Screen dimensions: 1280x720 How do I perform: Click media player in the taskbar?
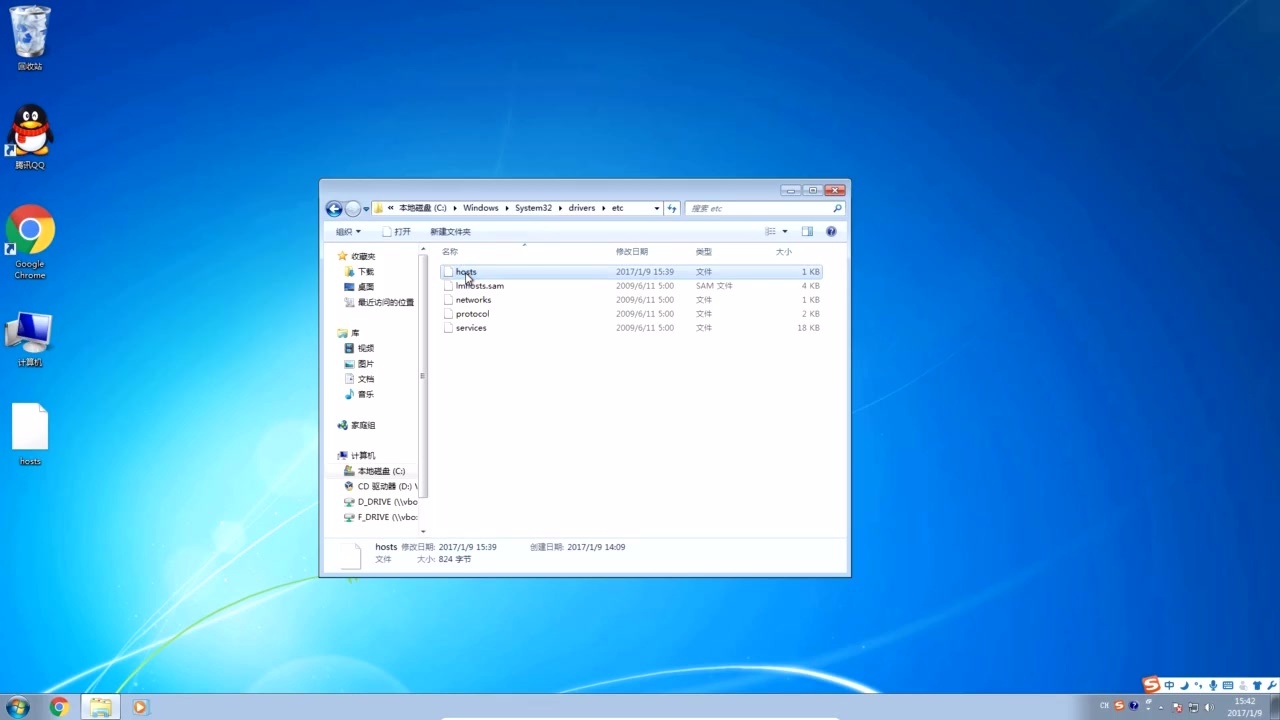(139, 707)
